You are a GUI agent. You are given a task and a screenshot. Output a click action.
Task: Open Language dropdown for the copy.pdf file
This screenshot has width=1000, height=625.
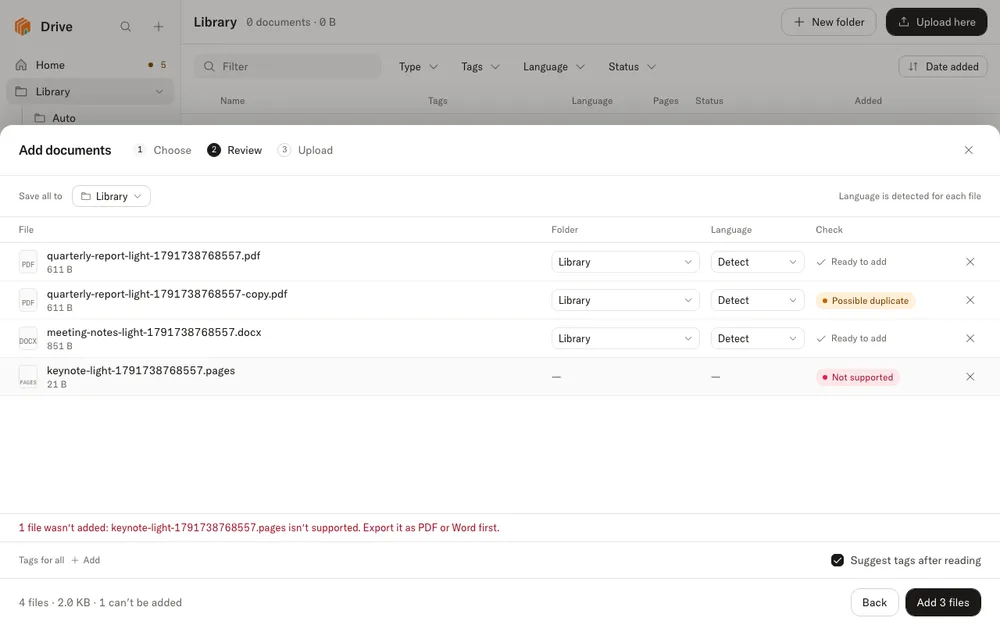click(x=757, y=300)
